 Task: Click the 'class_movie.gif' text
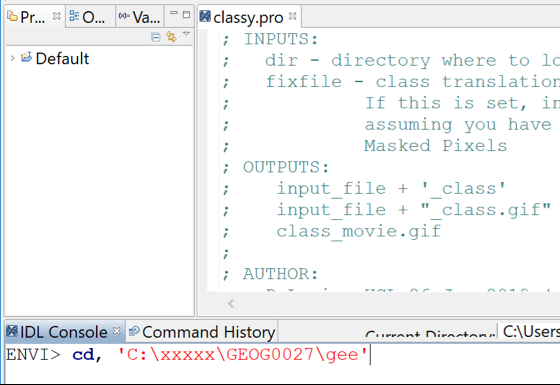359,231
